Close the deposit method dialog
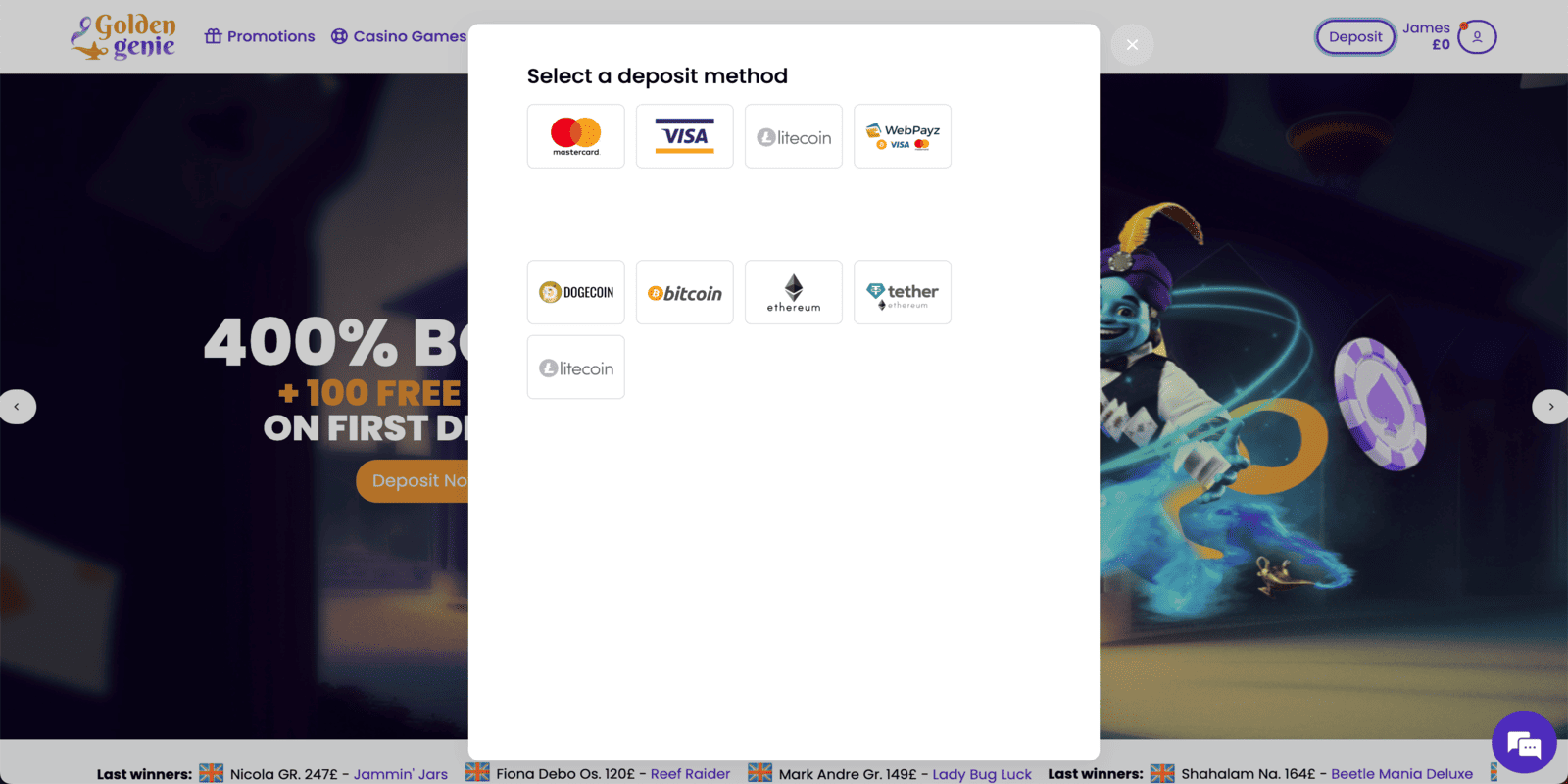Image resolution: width=1568 pixels, height=784 pixels. [x=1132, y=45]
